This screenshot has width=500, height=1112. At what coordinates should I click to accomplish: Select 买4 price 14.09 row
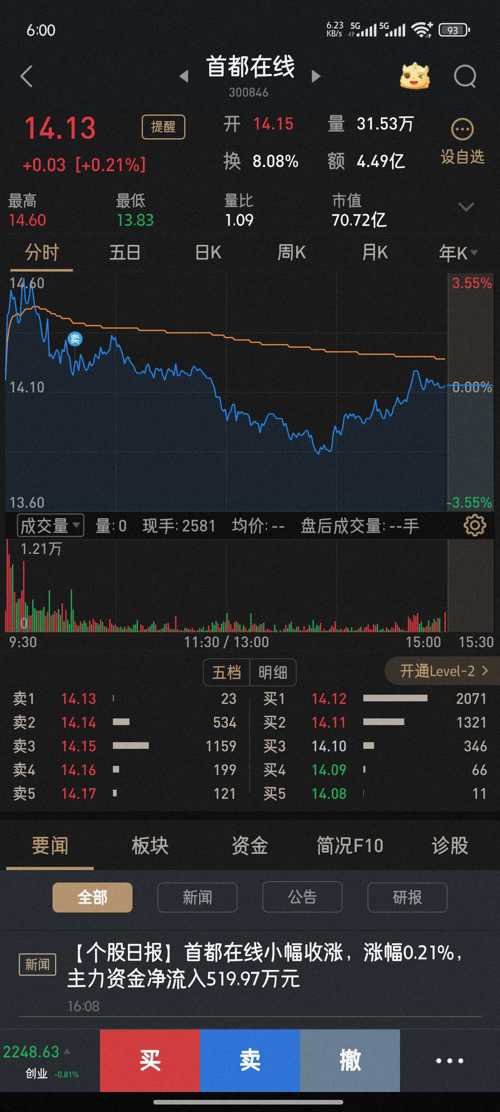[x=375, y=769]
